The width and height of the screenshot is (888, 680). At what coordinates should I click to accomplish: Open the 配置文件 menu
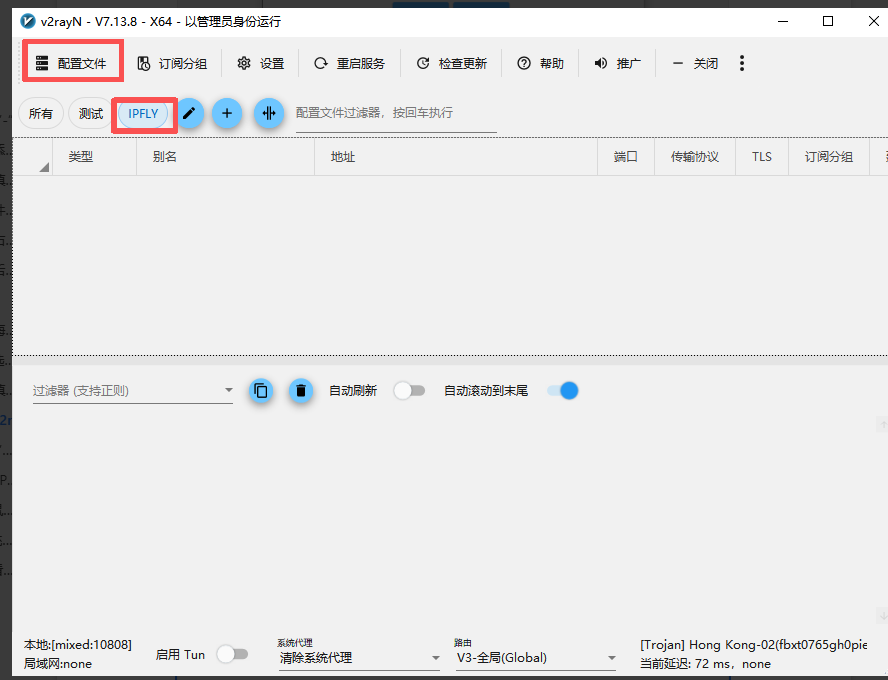tap(71, 63)
